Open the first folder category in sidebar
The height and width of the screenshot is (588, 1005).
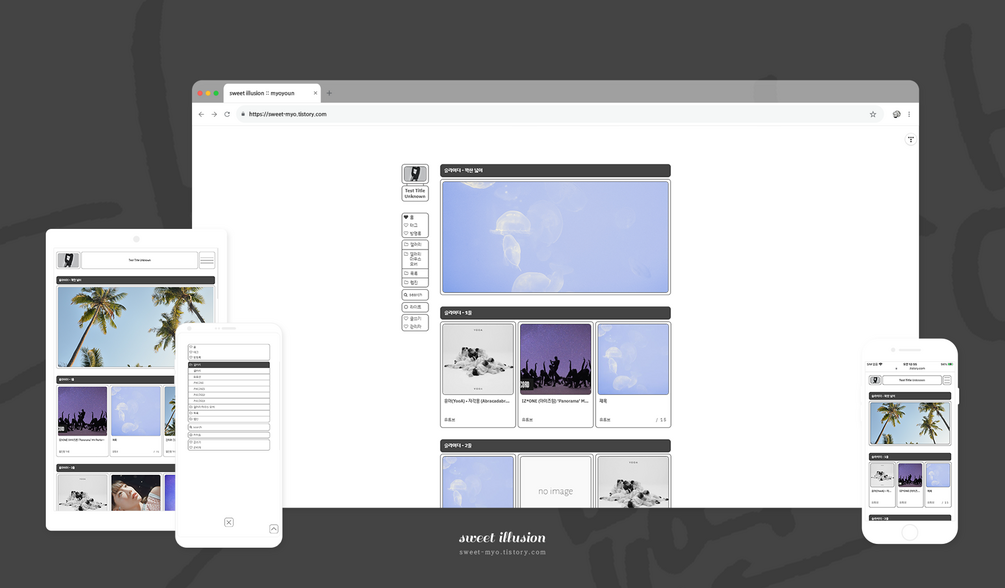pos(415,244)
